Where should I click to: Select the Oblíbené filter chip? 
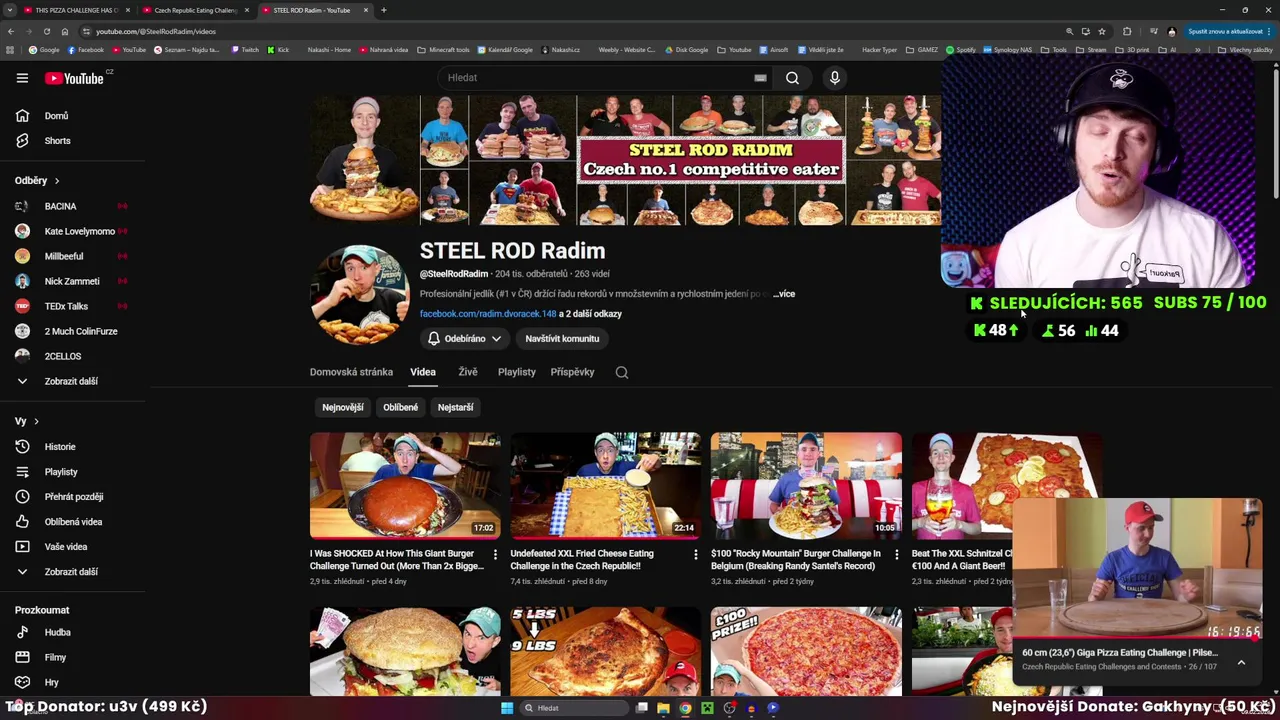click(401, 407)
